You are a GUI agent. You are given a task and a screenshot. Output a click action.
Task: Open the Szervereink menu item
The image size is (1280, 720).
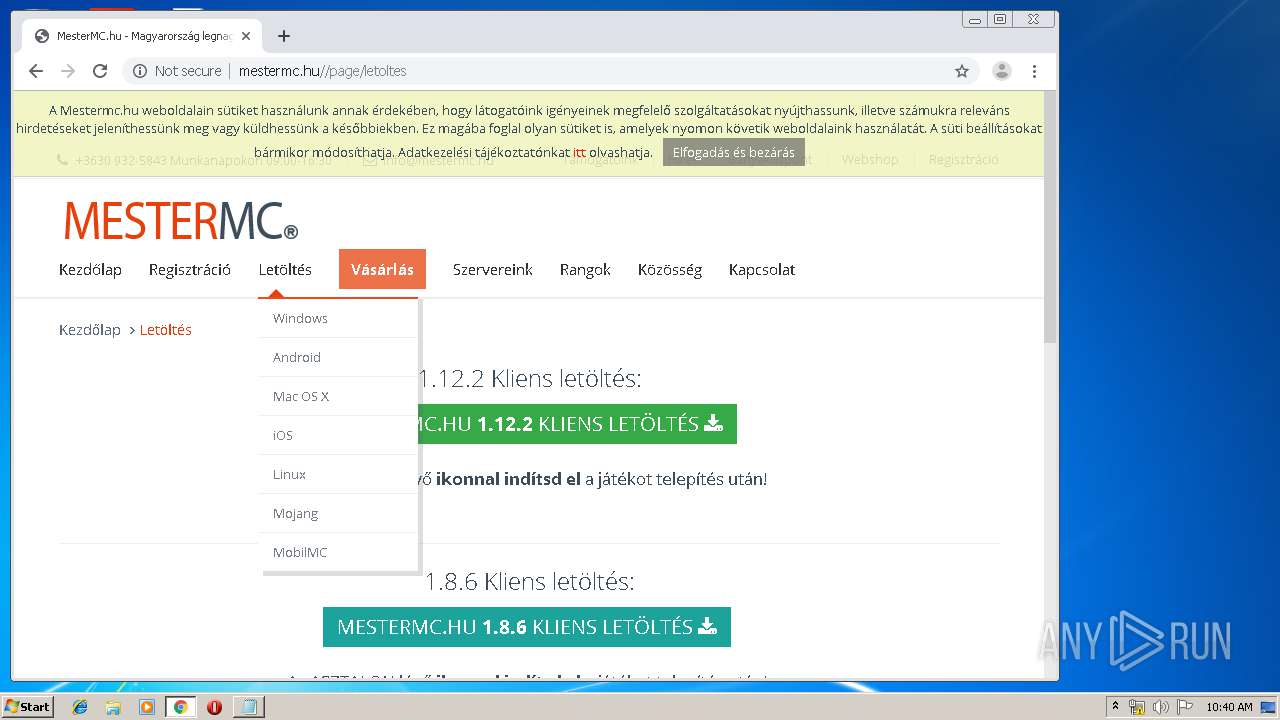tap(493, 270)
